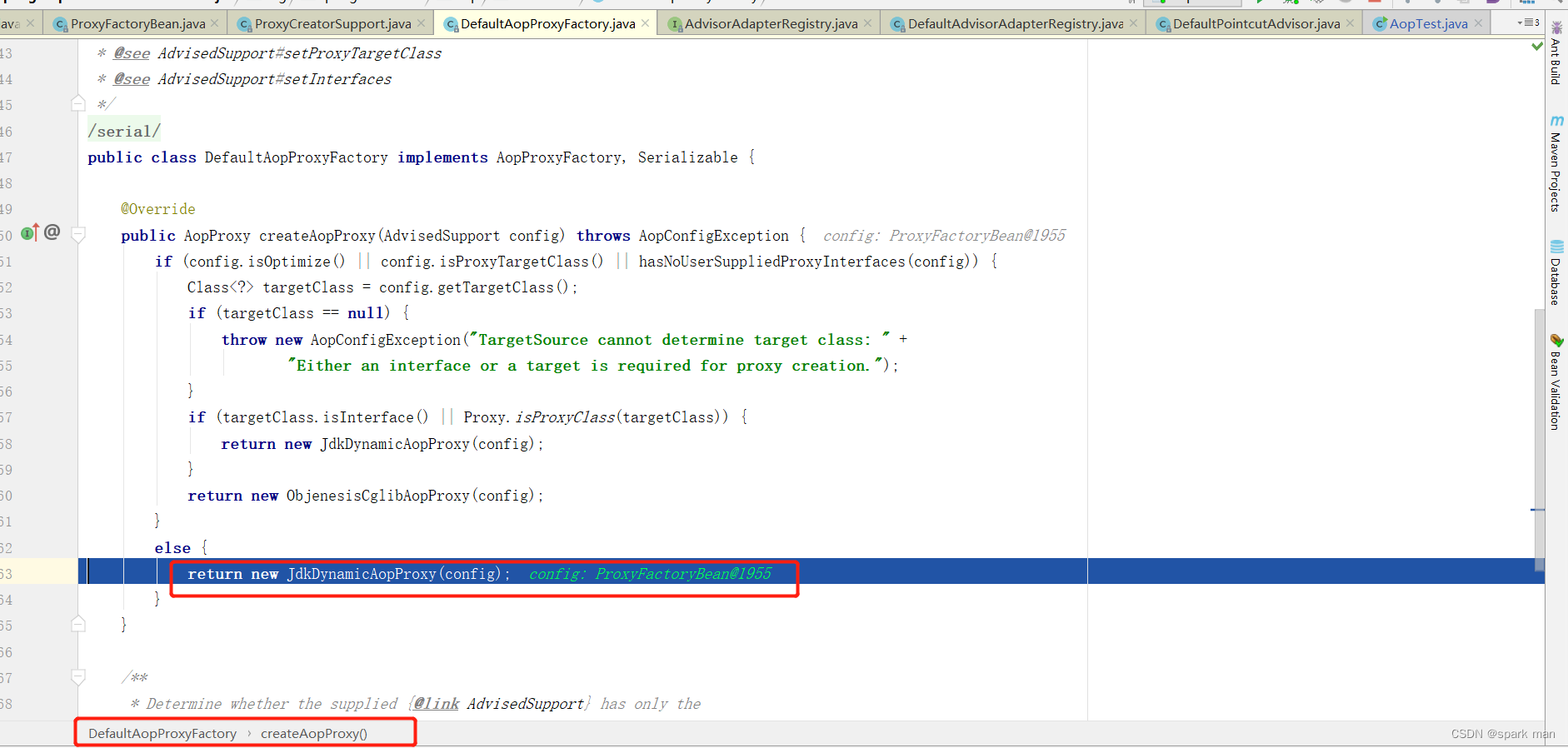Screen dimensions: 1568x748
Task: Show the hidden tabs list dropdown
Action: (1528, 22)
